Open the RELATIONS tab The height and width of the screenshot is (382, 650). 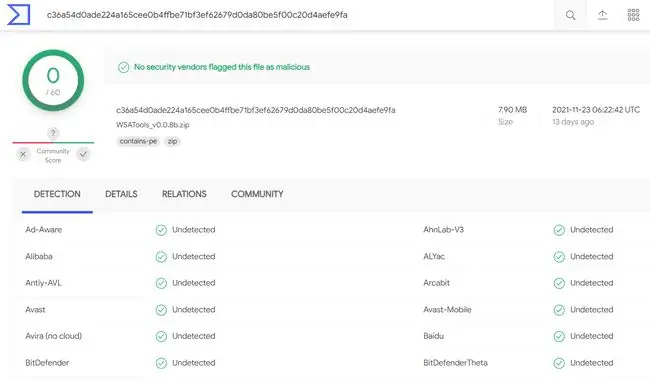184,194
